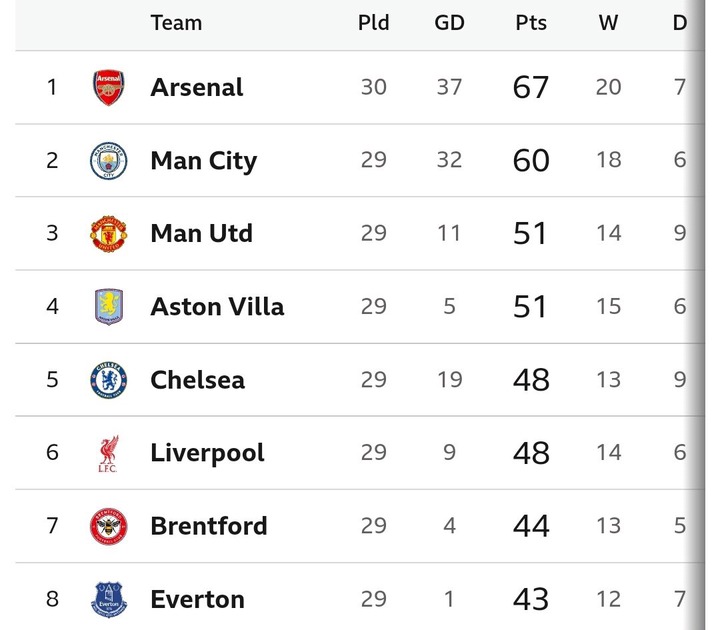
Task: Click the Arsenal club crest
Action: (109, 87)
